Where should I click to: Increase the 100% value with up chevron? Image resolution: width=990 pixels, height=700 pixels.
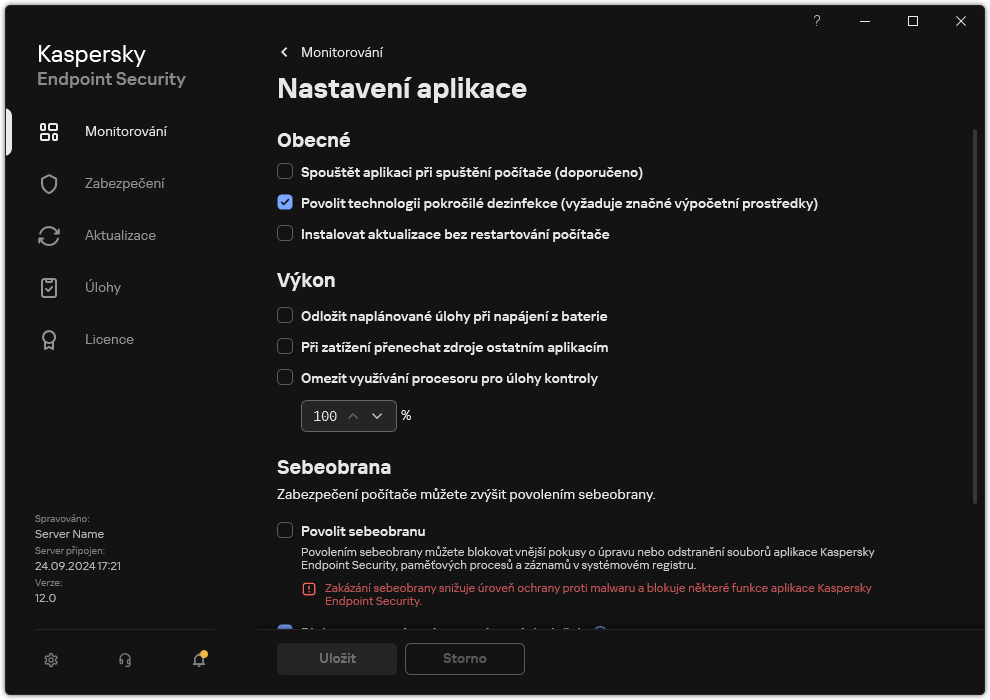(x=355, y=415)
